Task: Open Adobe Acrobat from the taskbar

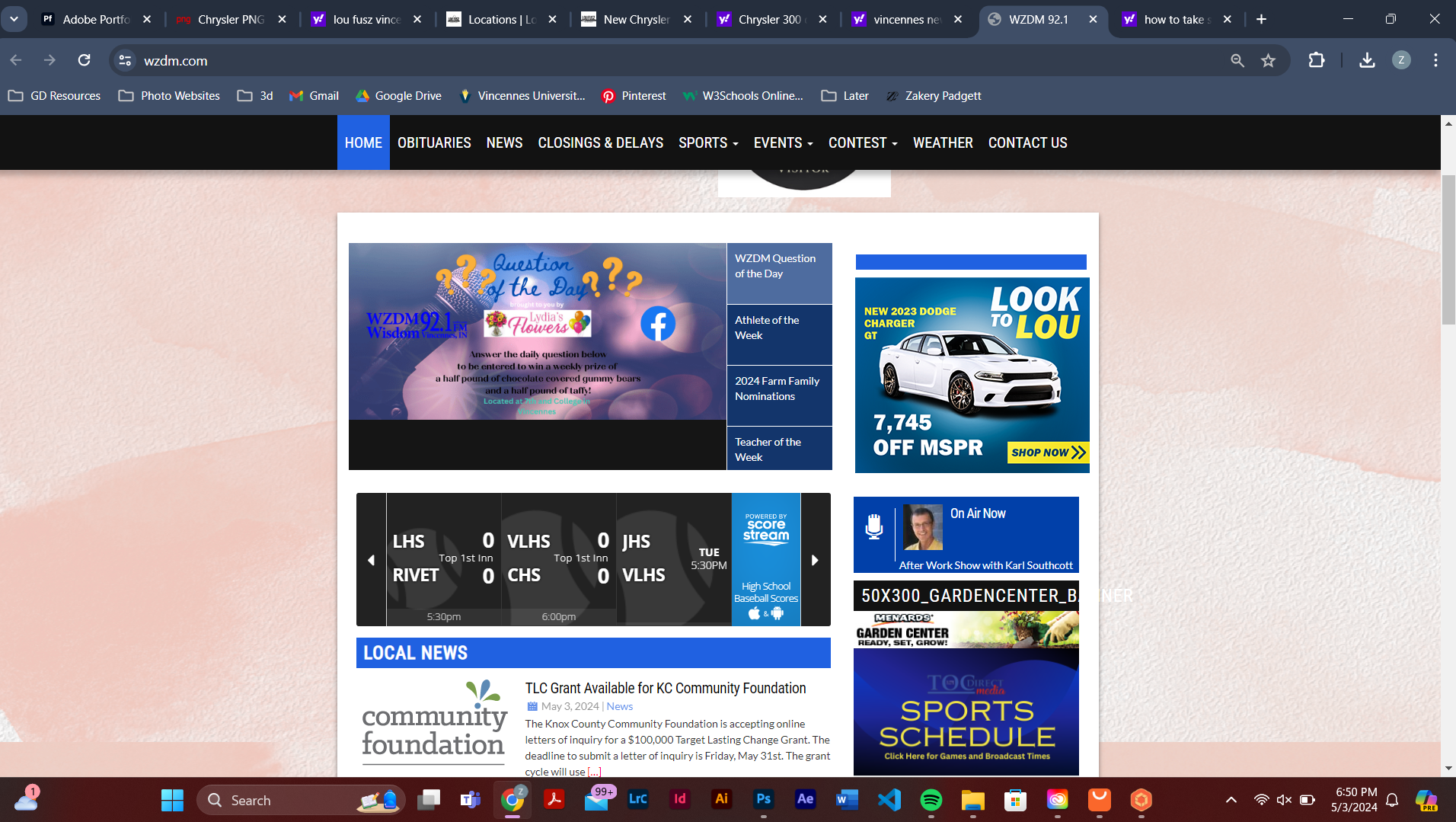Action: point(554,799)
